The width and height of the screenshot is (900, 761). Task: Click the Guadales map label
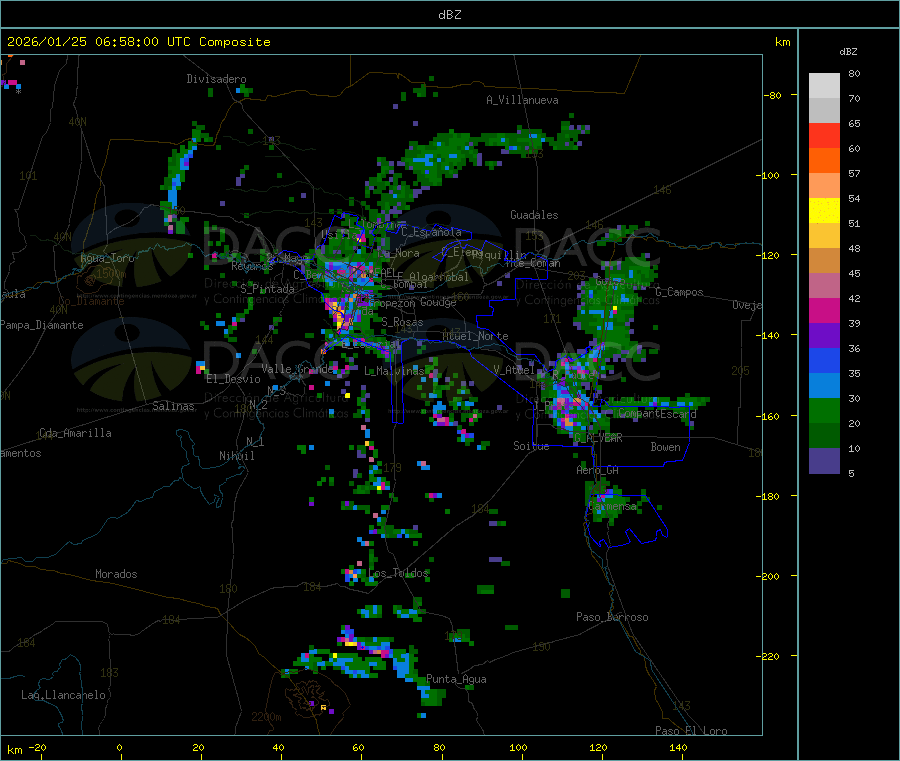coord(534,215)
